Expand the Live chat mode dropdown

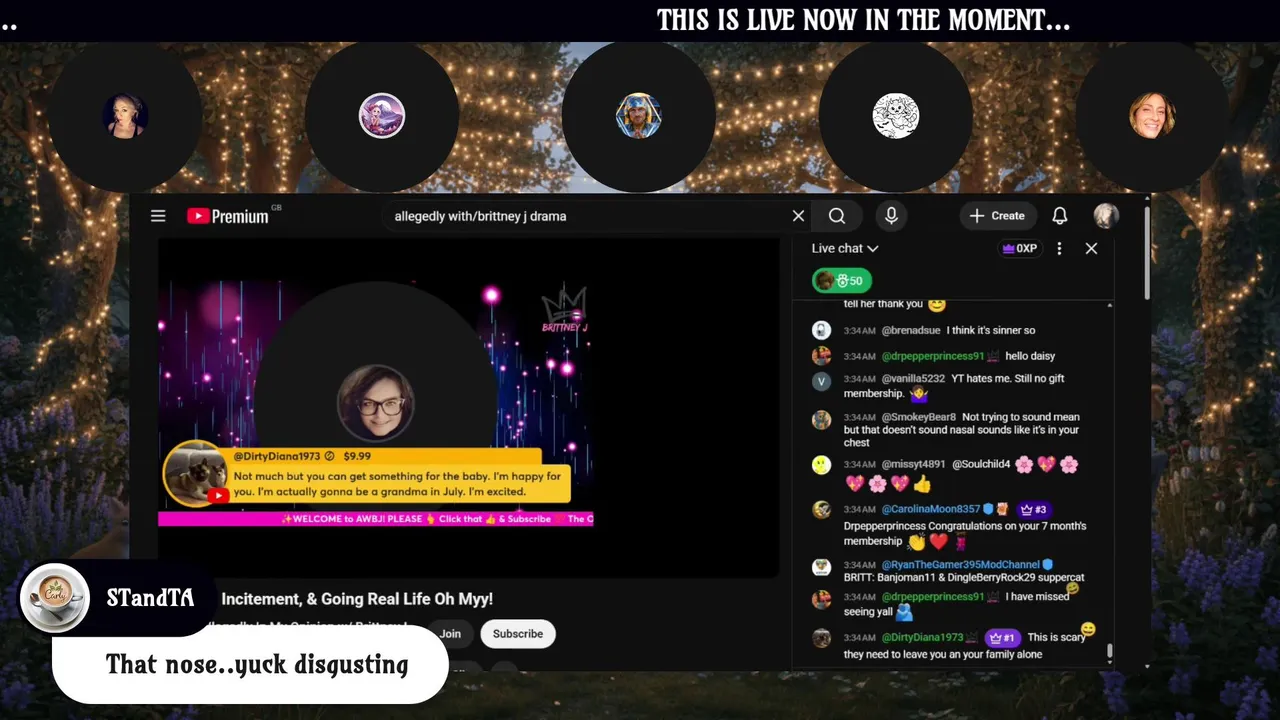[x=845, y=248]
